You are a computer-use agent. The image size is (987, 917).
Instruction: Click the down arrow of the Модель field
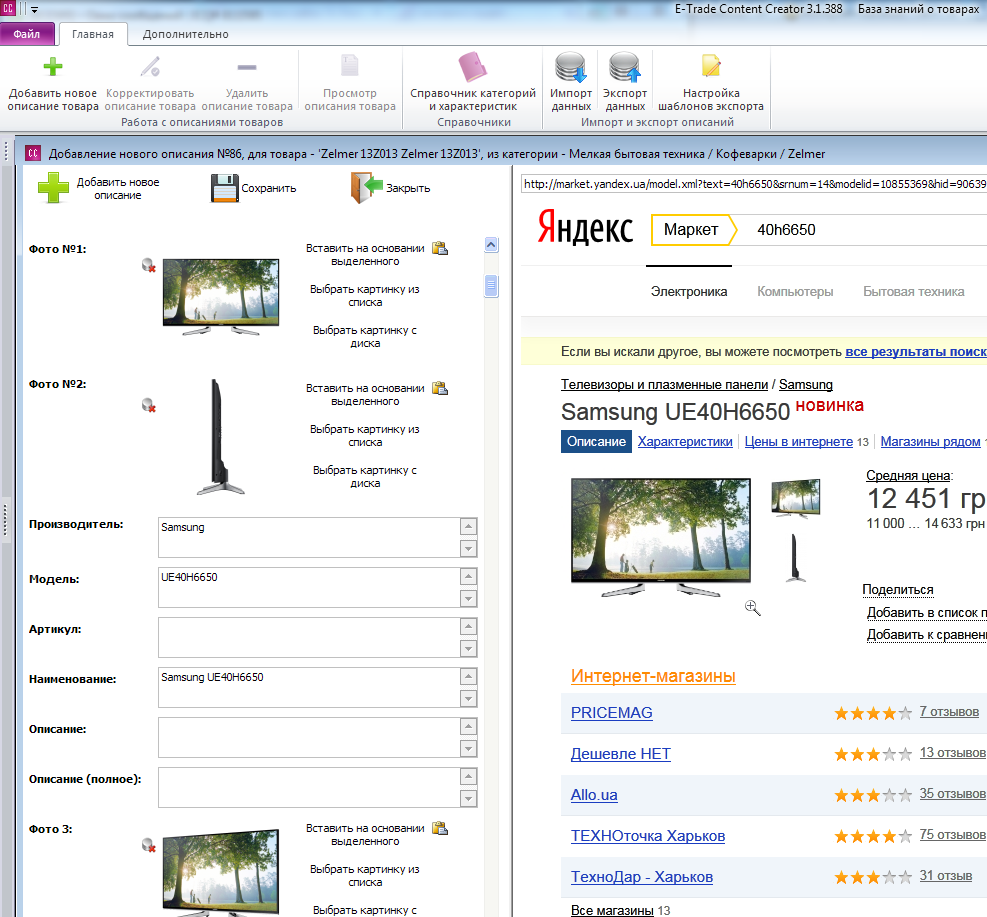click(468, 598)
